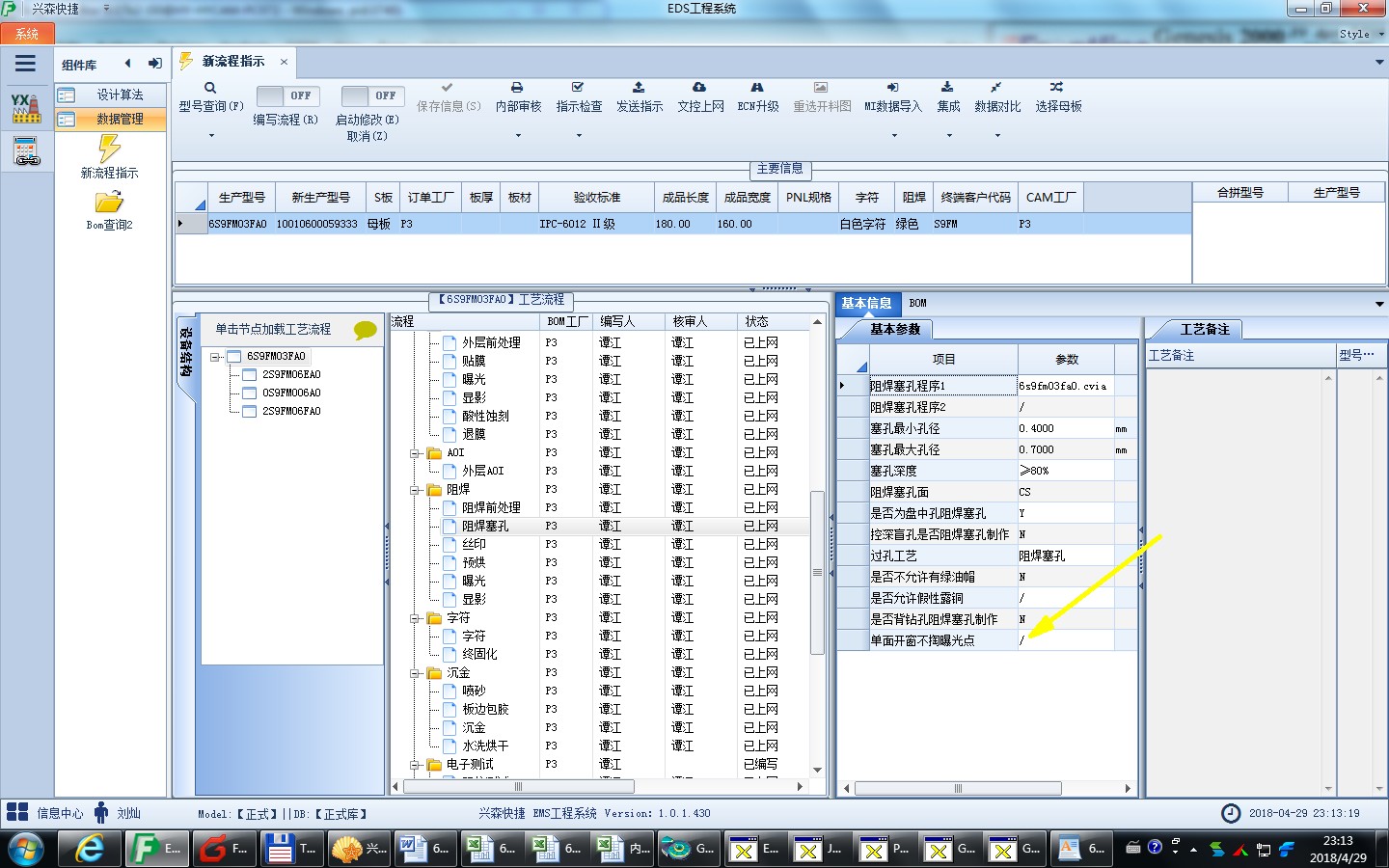
Task: Open dropdown arrow under 指示检查
Action: (x=579, y=136)
